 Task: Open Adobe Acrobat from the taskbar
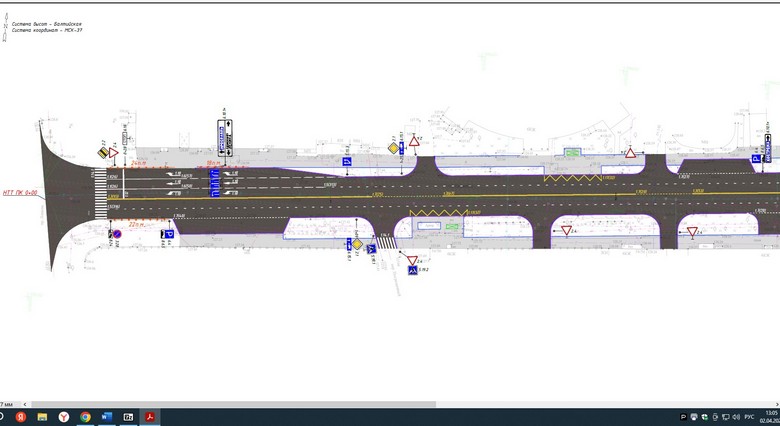coord(149,416)
